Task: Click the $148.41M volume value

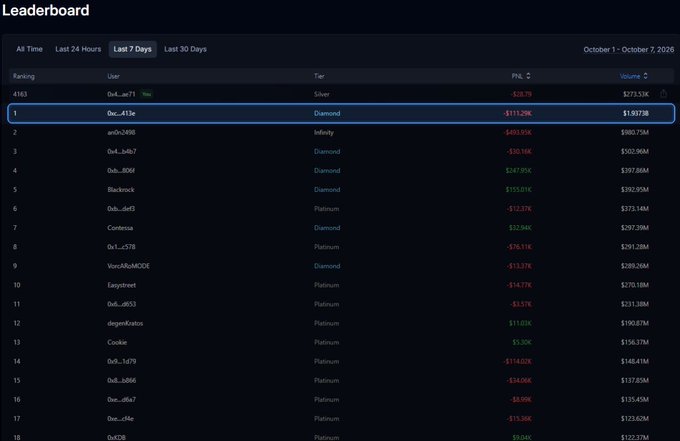Action: click(634, 361)
